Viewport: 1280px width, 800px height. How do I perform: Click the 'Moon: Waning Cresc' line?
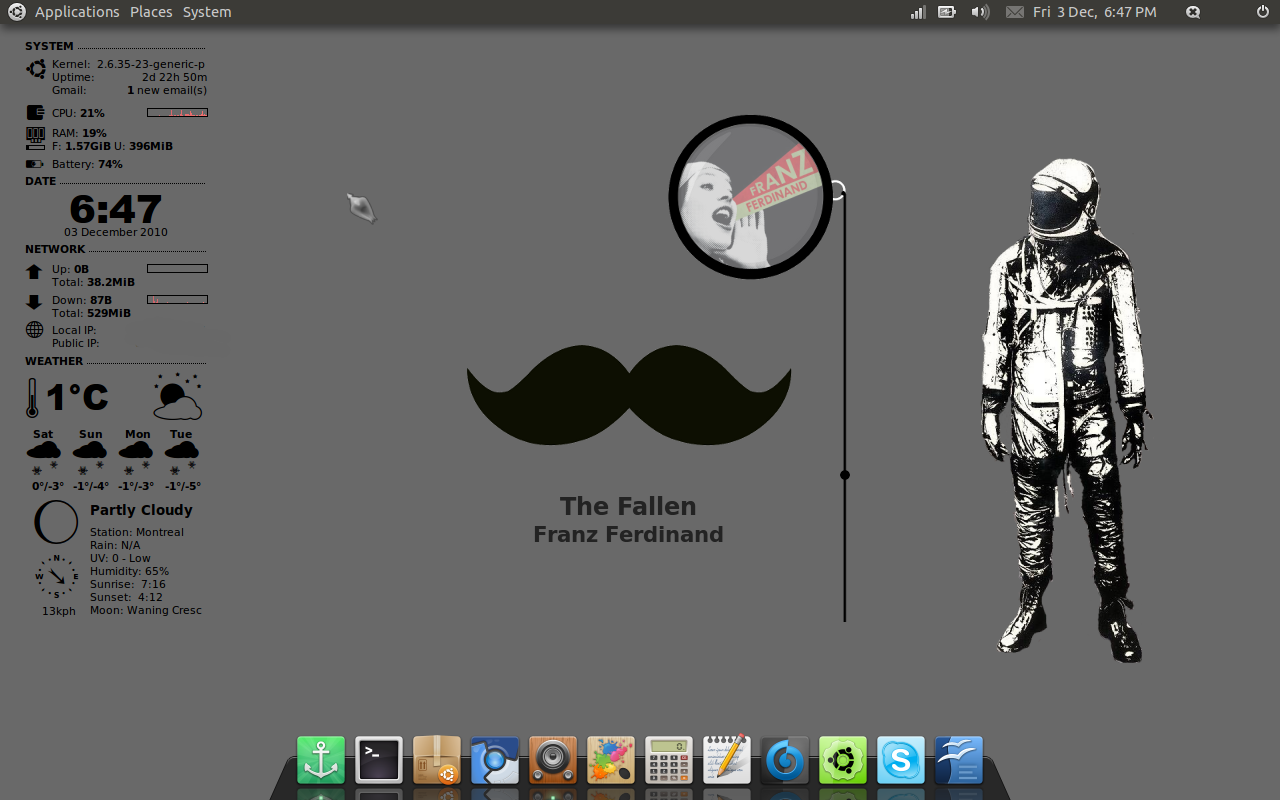pyautogui.click(x=146, y=610)
